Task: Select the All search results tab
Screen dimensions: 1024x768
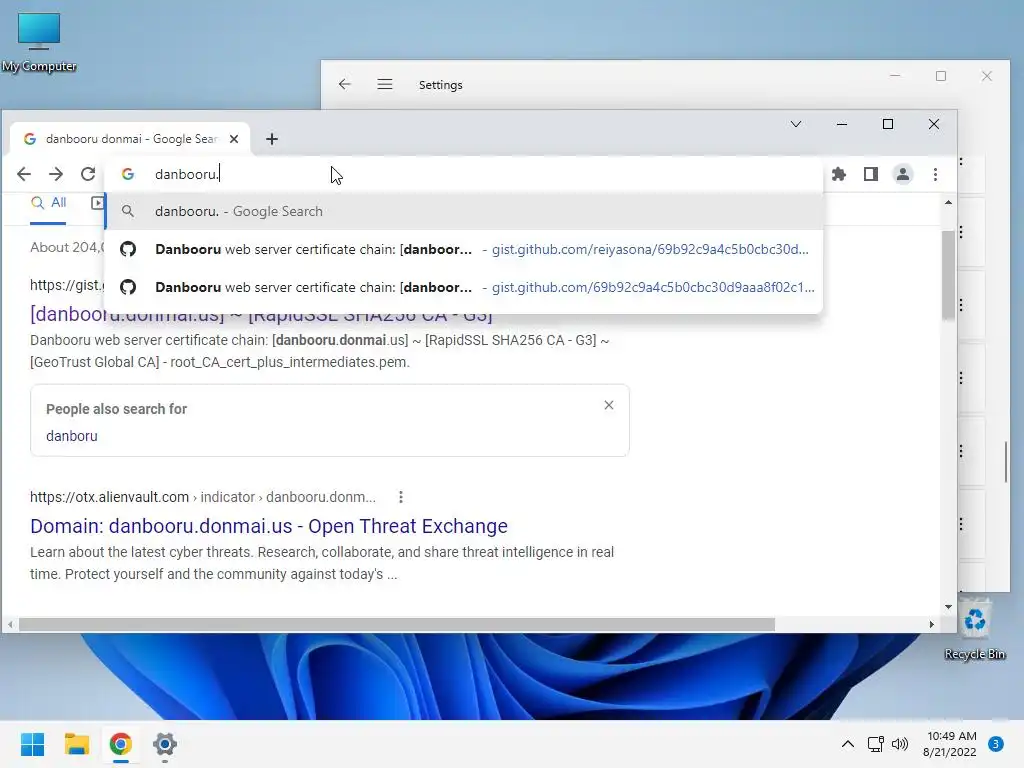Action: click(x=48, y=203)
